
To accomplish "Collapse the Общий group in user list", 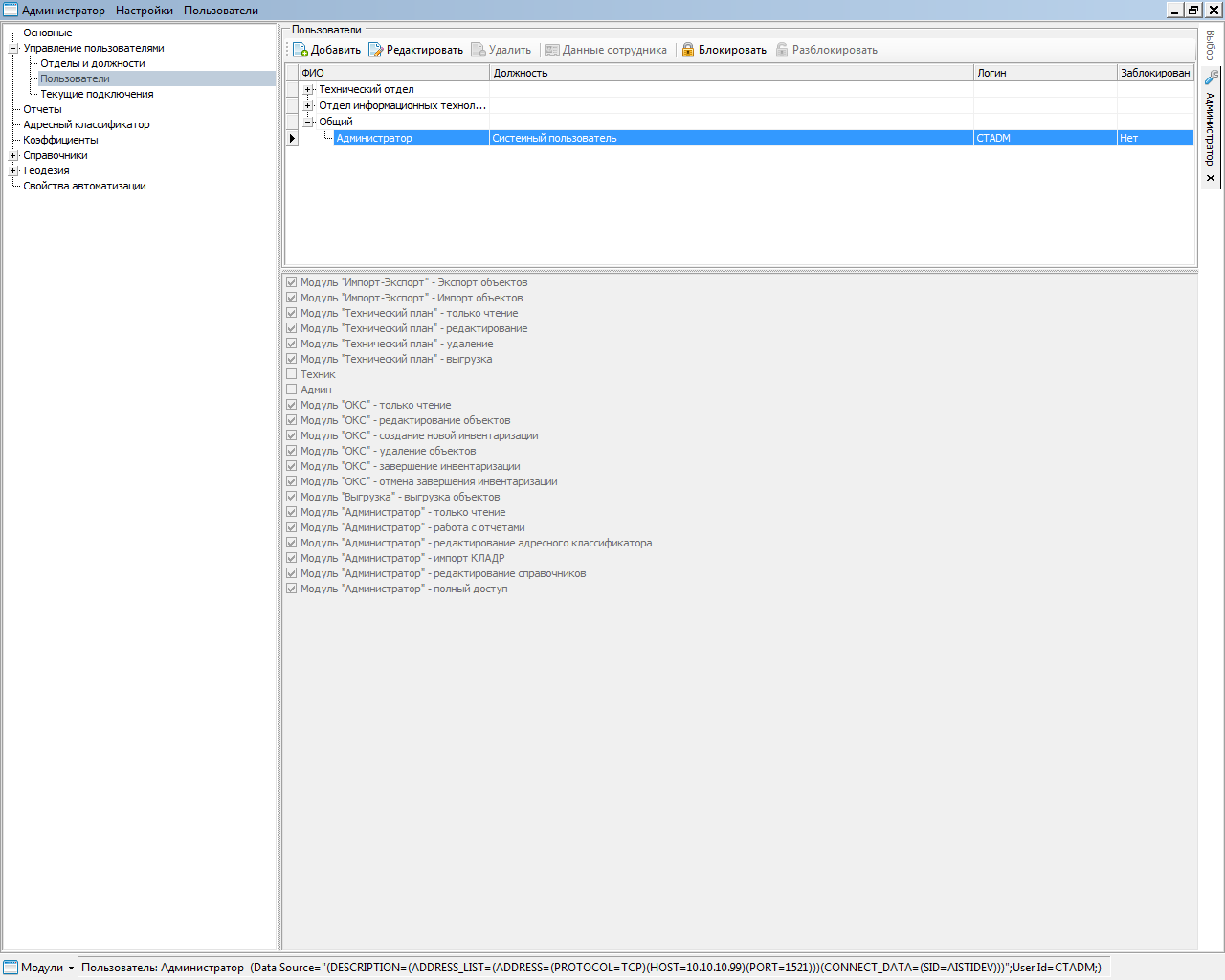I will click(x=308, y=122).
